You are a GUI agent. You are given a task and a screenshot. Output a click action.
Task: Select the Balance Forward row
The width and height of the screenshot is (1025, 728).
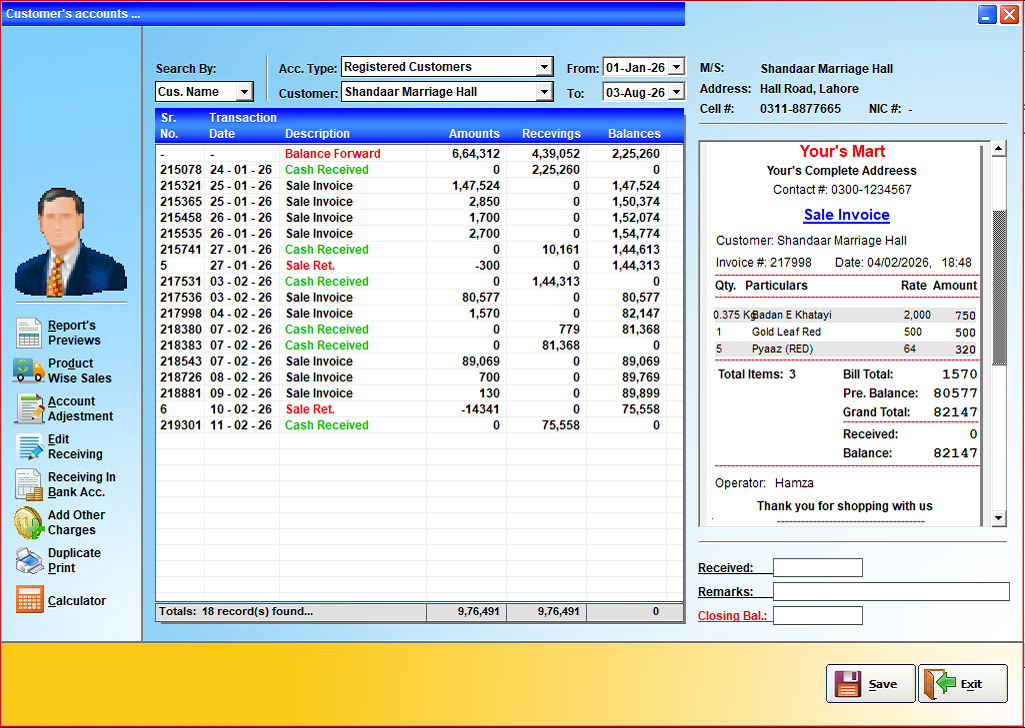419,154
